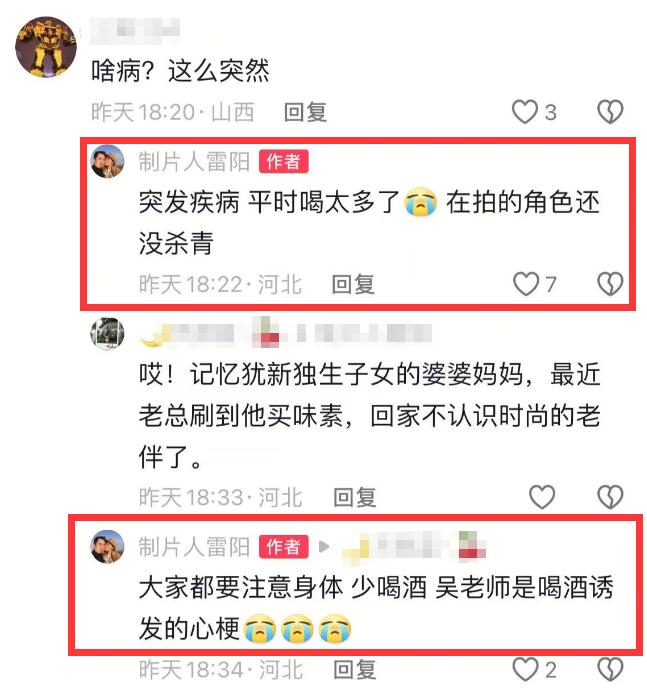Like the 记忆犹新 comment at 18:33

click(542, 496)
